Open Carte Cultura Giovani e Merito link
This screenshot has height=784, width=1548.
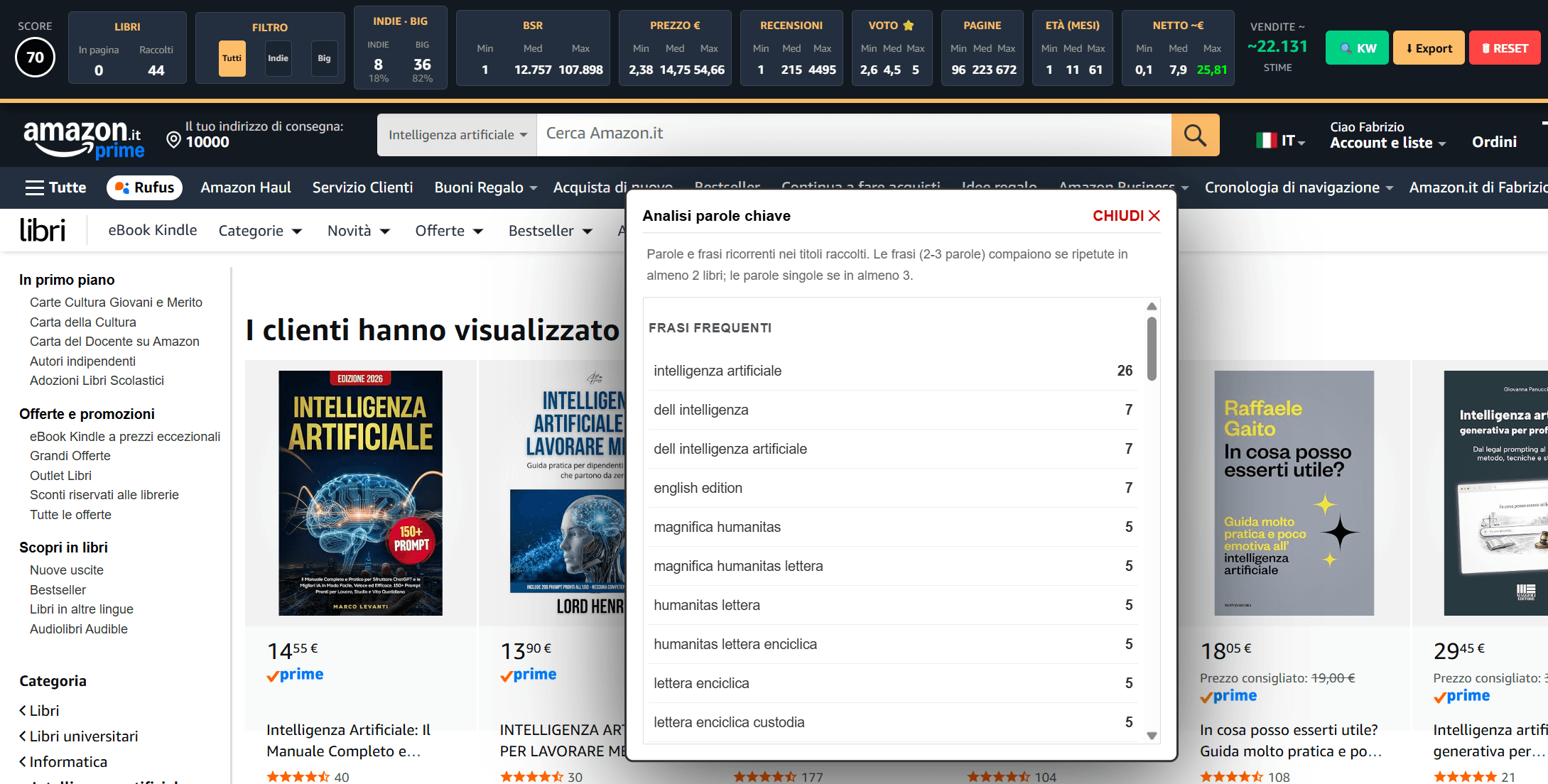coord(116,303)
